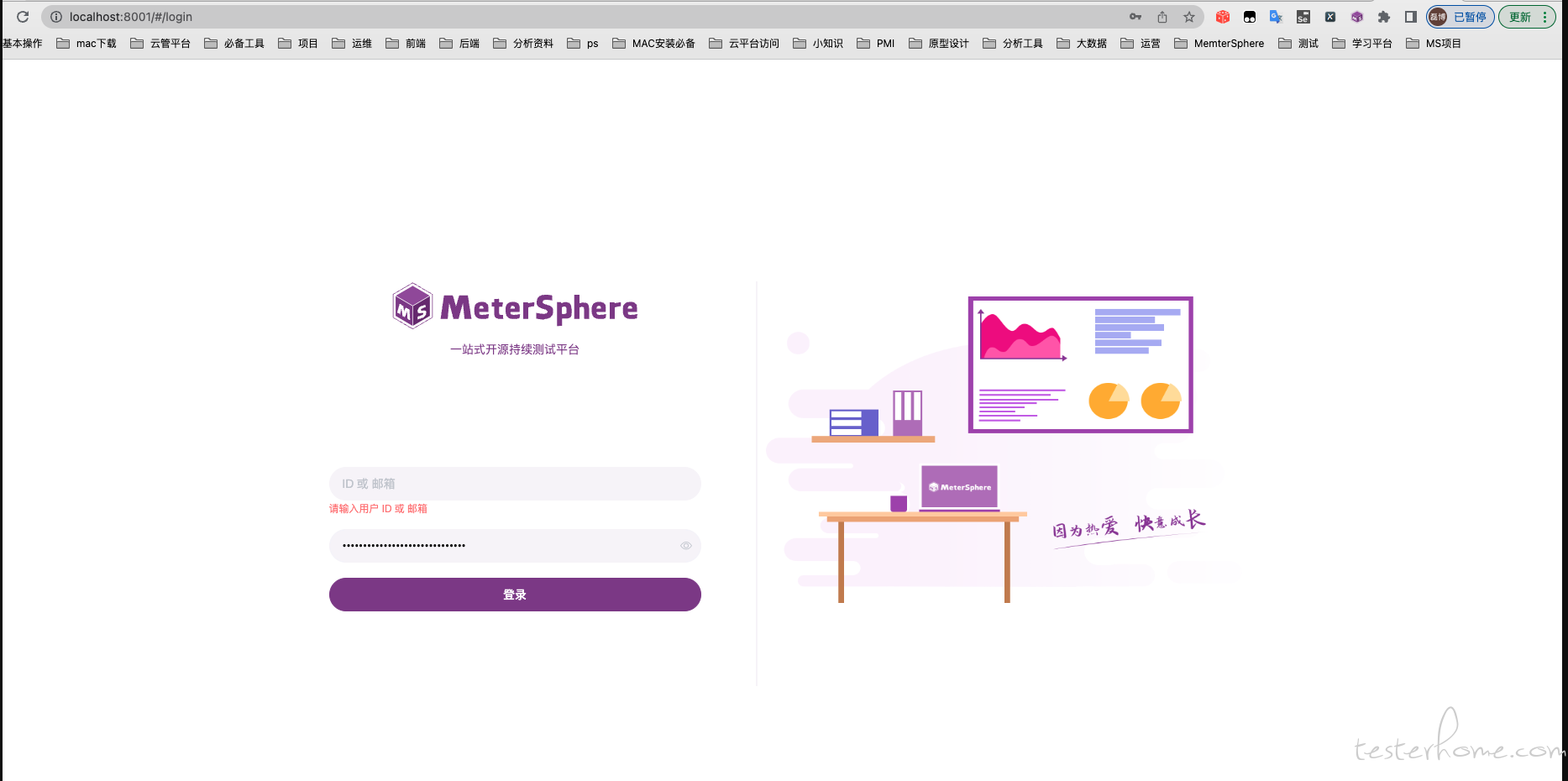Click the error text 请输入用户 ID 或 邮箱
This screenshot has height=781, width=1568.
click(378, 509)
